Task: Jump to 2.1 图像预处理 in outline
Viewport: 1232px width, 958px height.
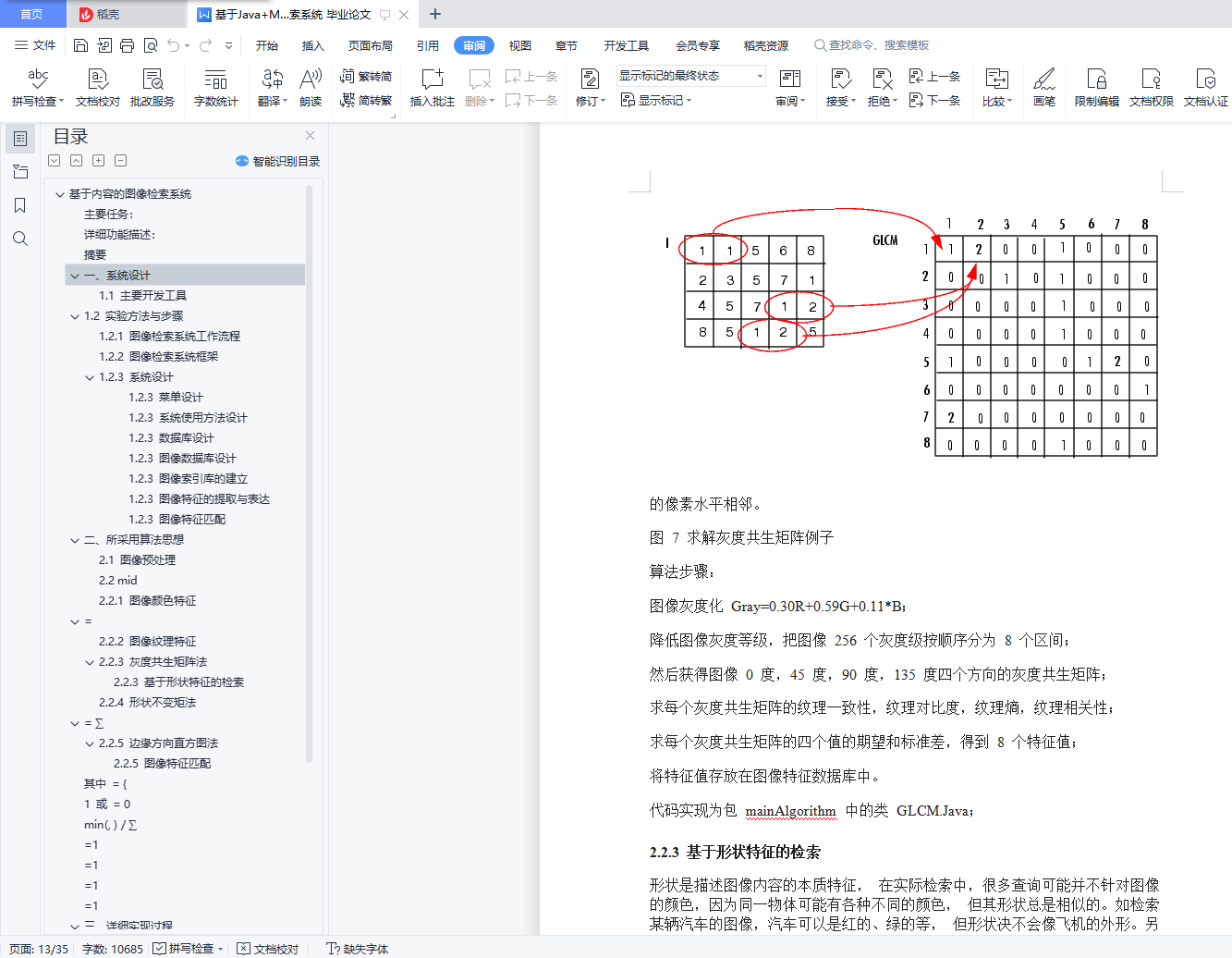Action: [x=137, y=560]
